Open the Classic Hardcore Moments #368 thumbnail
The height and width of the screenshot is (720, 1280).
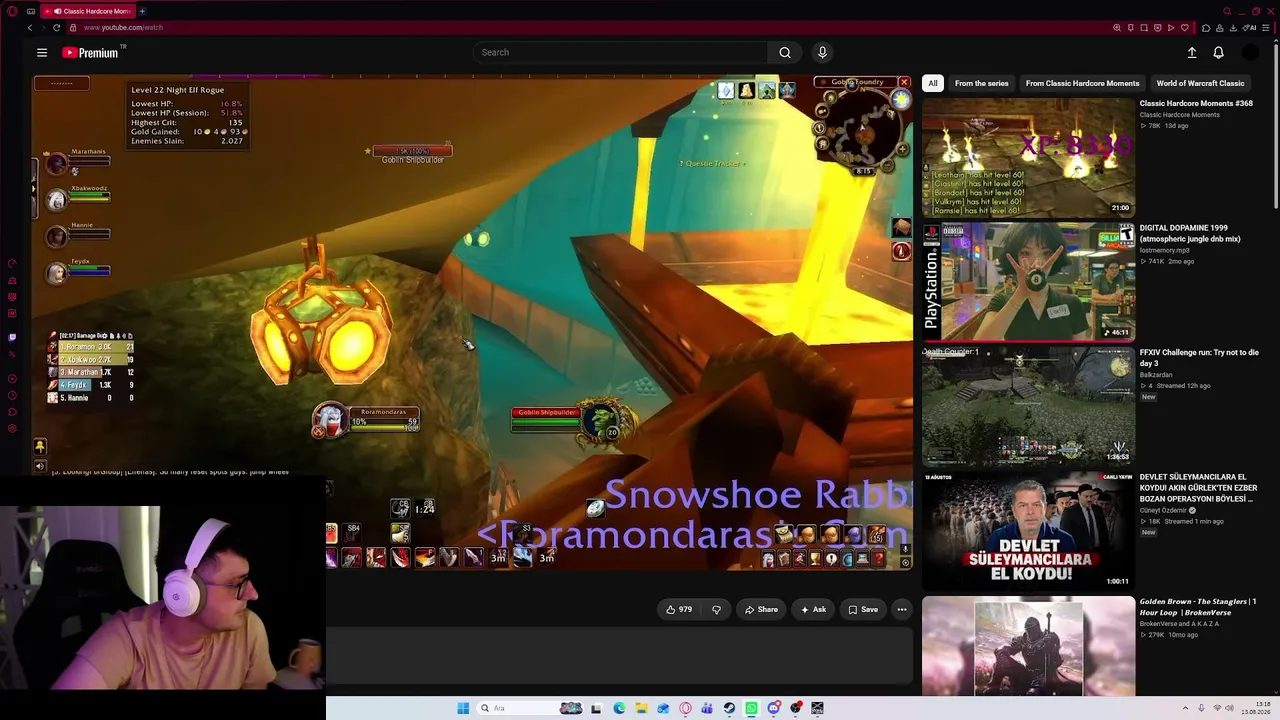tap(1028, 157)
